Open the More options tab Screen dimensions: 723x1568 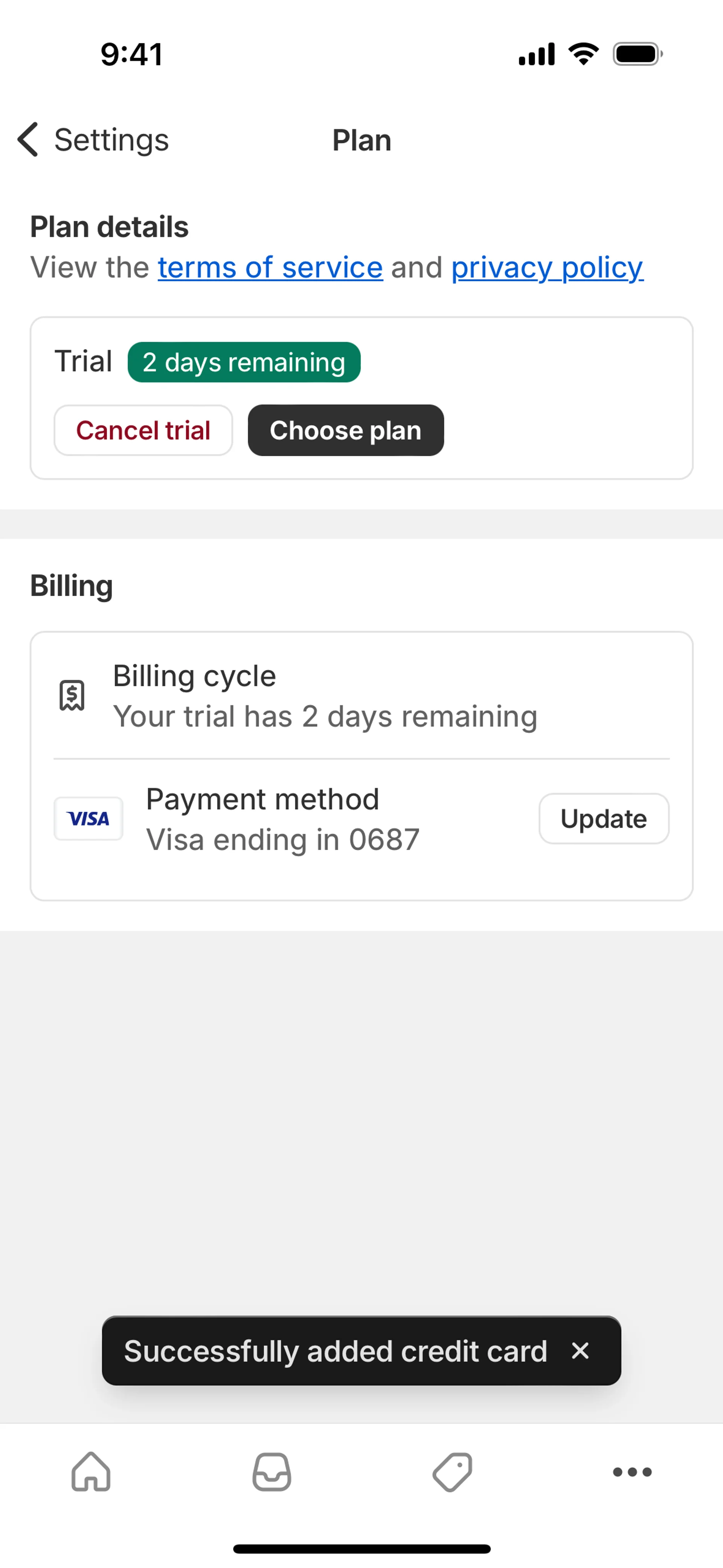[x=632, y=1472]
